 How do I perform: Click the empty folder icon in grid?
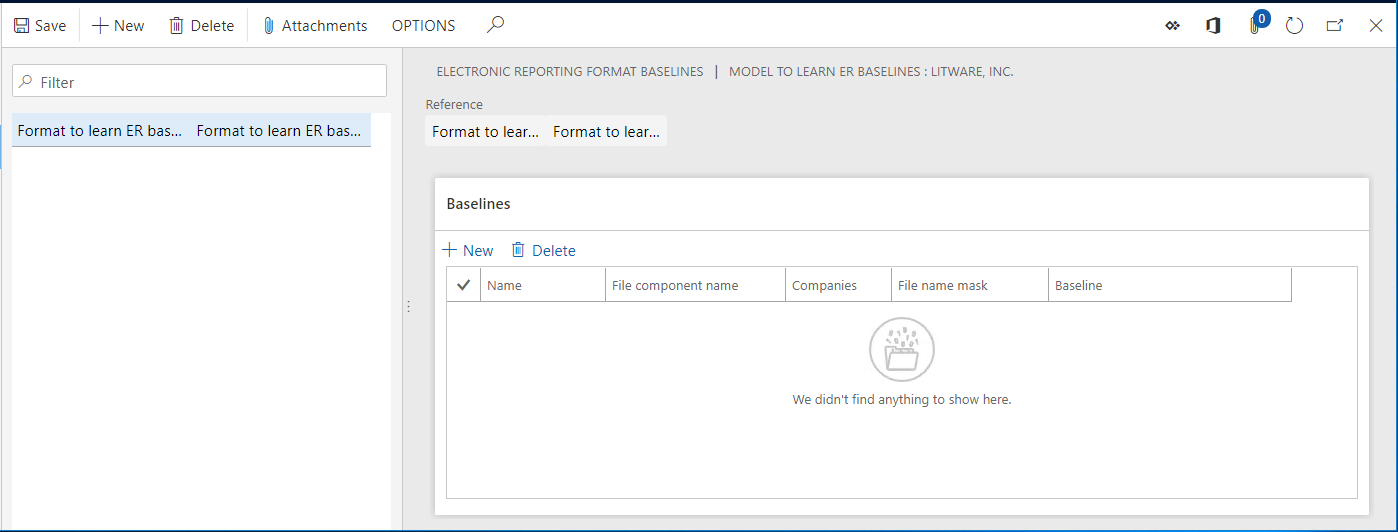tap(902, 349)
